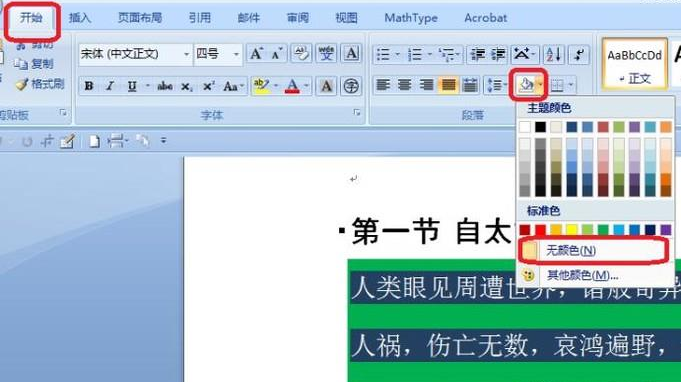Image resolution: width=681 pixels, height=382 pixels.
Task: Click the Multilevel List icon
Action: (x=449, y=55)
